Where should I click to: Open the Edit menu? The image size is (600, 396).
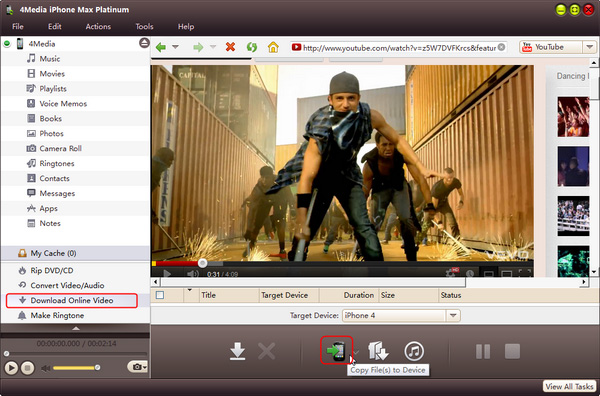click(x=55, y=26)
